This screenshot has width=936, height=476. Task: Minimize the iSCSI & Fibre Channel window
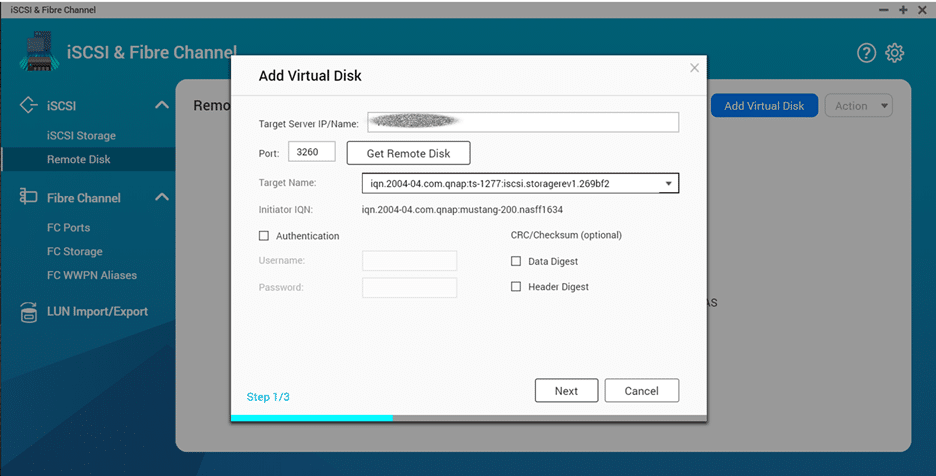(884, 10)
